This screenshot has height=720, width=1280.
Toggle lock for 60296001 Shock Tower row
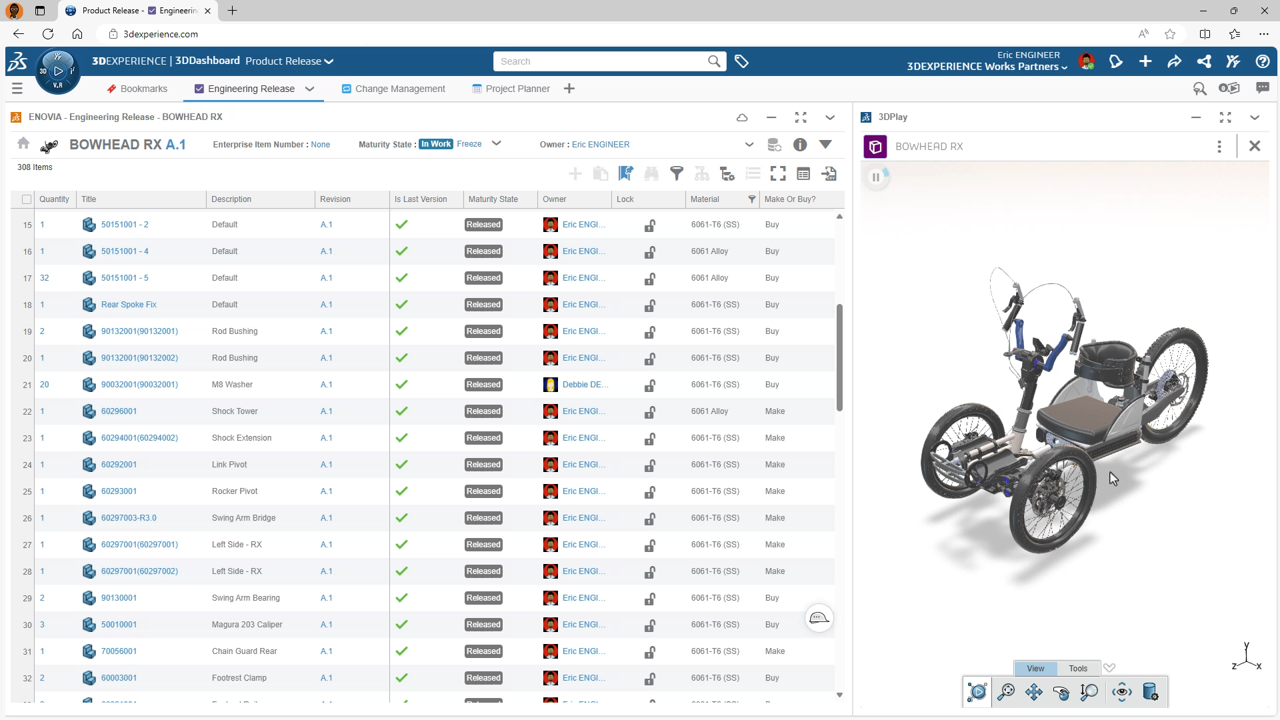tap(650, 412)
